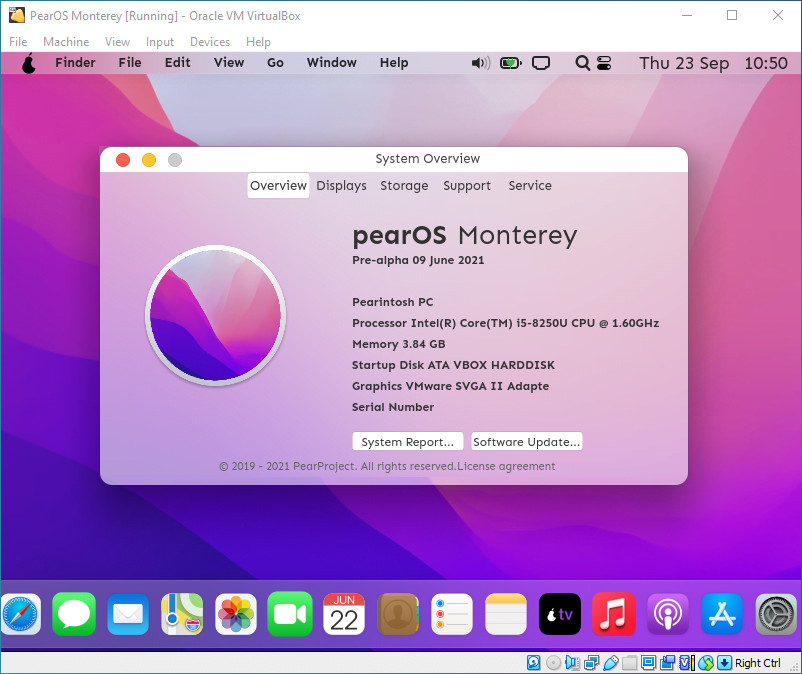Click the Monterey wallpaper circle image
The image size is (802, 674).
click(215, 315)
